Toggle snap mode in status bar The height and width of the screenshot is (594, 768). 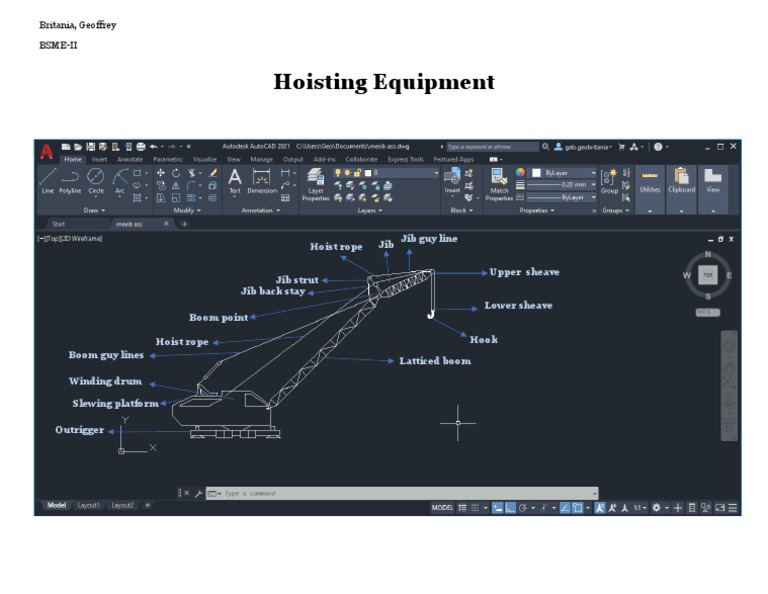(475, 508)
